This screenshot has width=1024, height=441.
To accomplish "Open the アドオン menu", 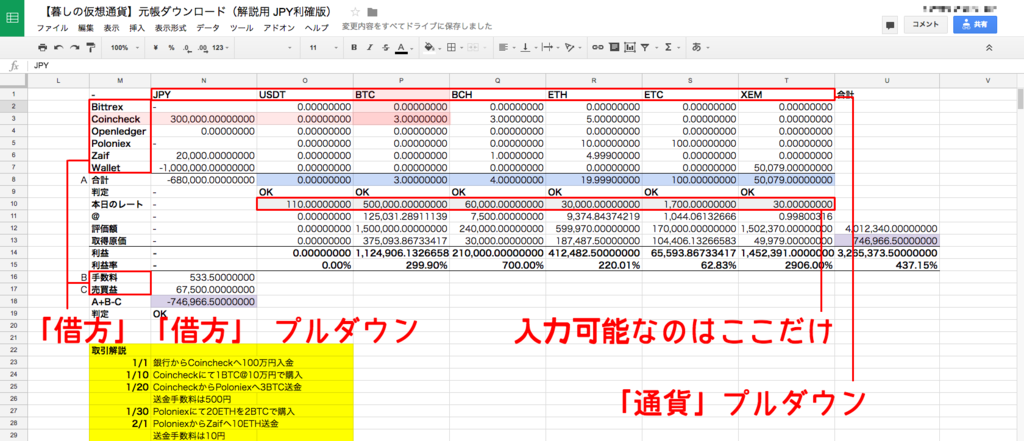I will pos(280,28).
